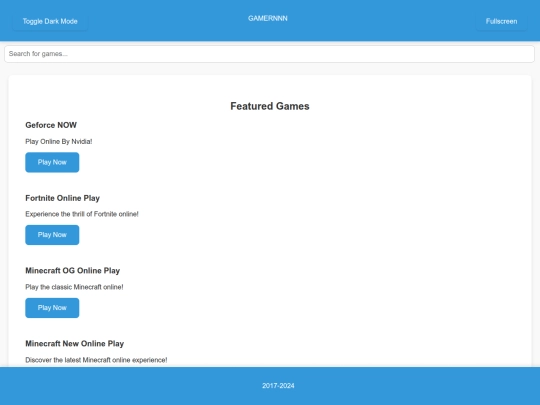Click the Featured Games heading
This screenshot has height=405, width=540.
tap(270, 106)
